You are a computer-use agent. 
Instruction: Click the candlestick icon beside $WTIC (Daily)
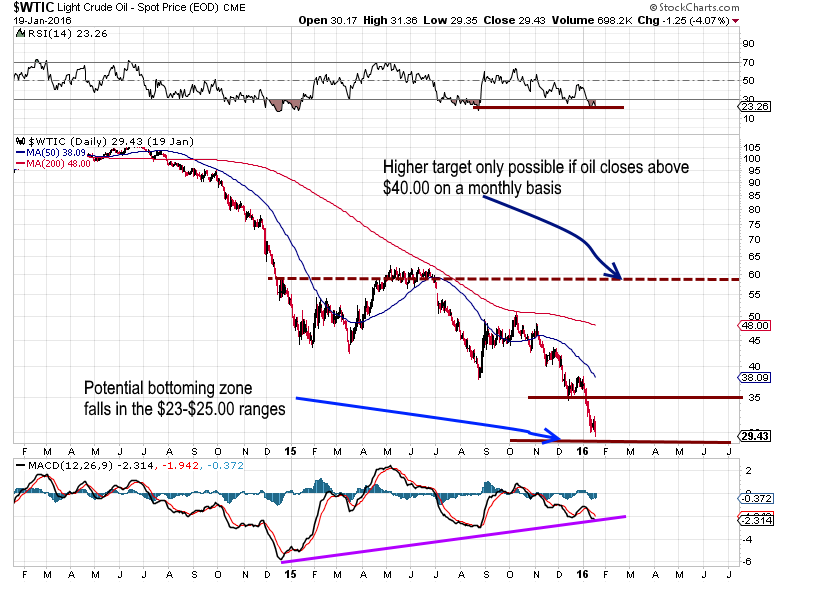(x=20, y=141)
